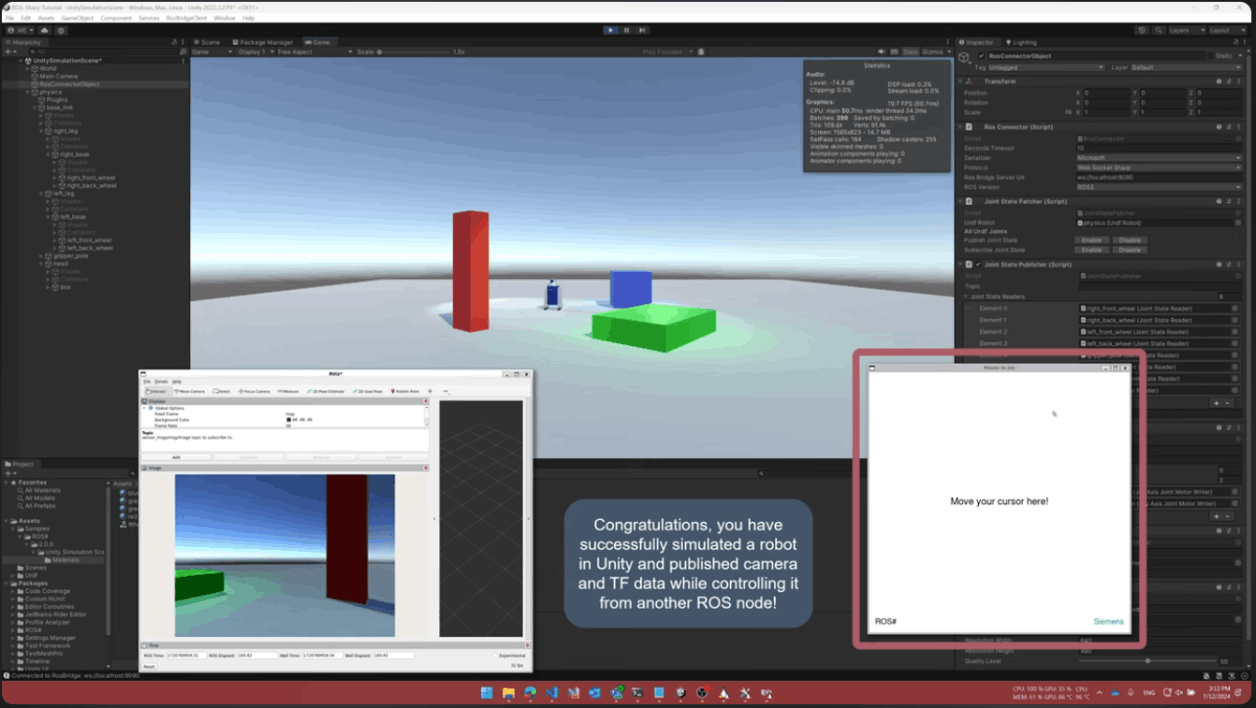This screenshot has height=708, width=1256.
Task: Click the Add button in RViz Displays
Action: pos(176,457)
